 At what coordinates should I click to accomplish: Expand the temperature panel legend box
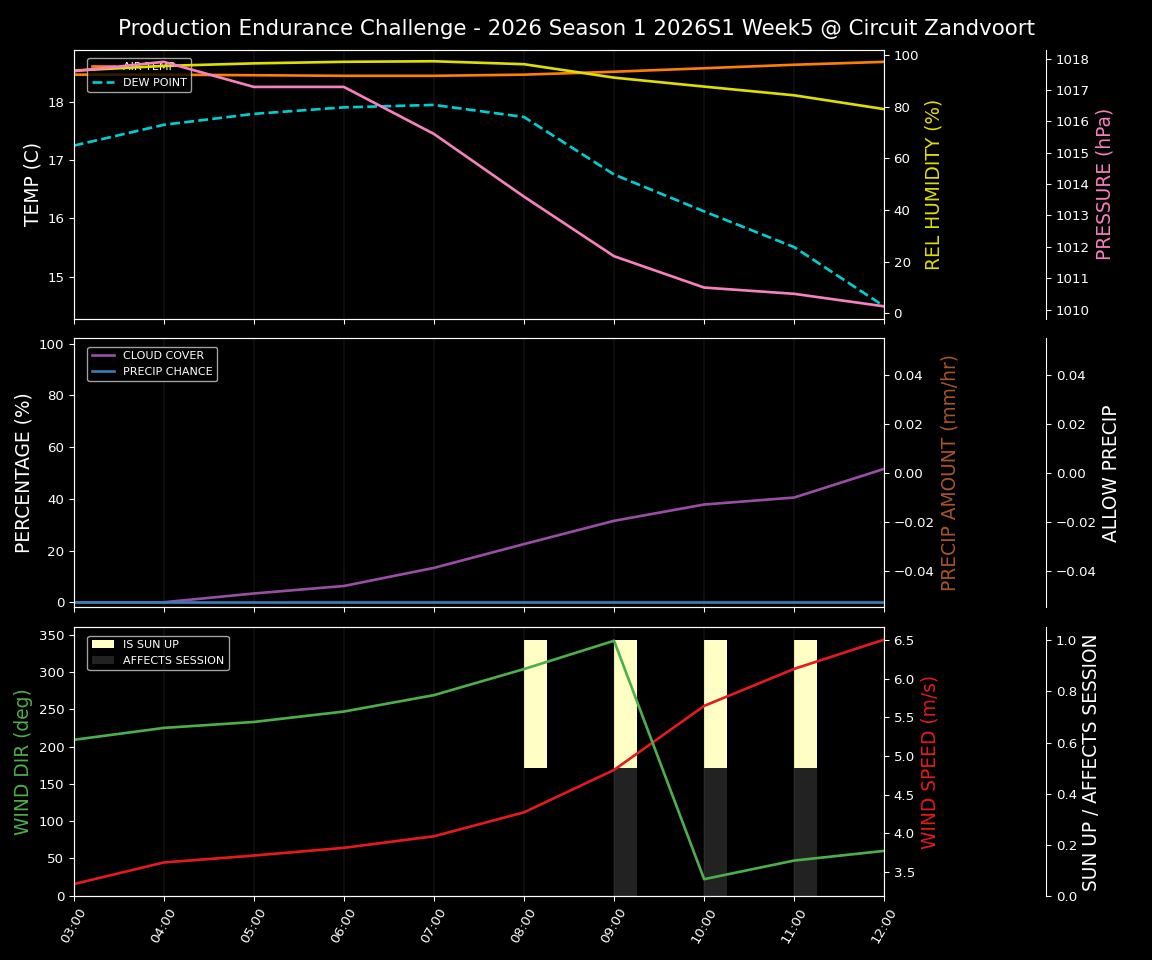pyautogui.click(x=137, y=75)
